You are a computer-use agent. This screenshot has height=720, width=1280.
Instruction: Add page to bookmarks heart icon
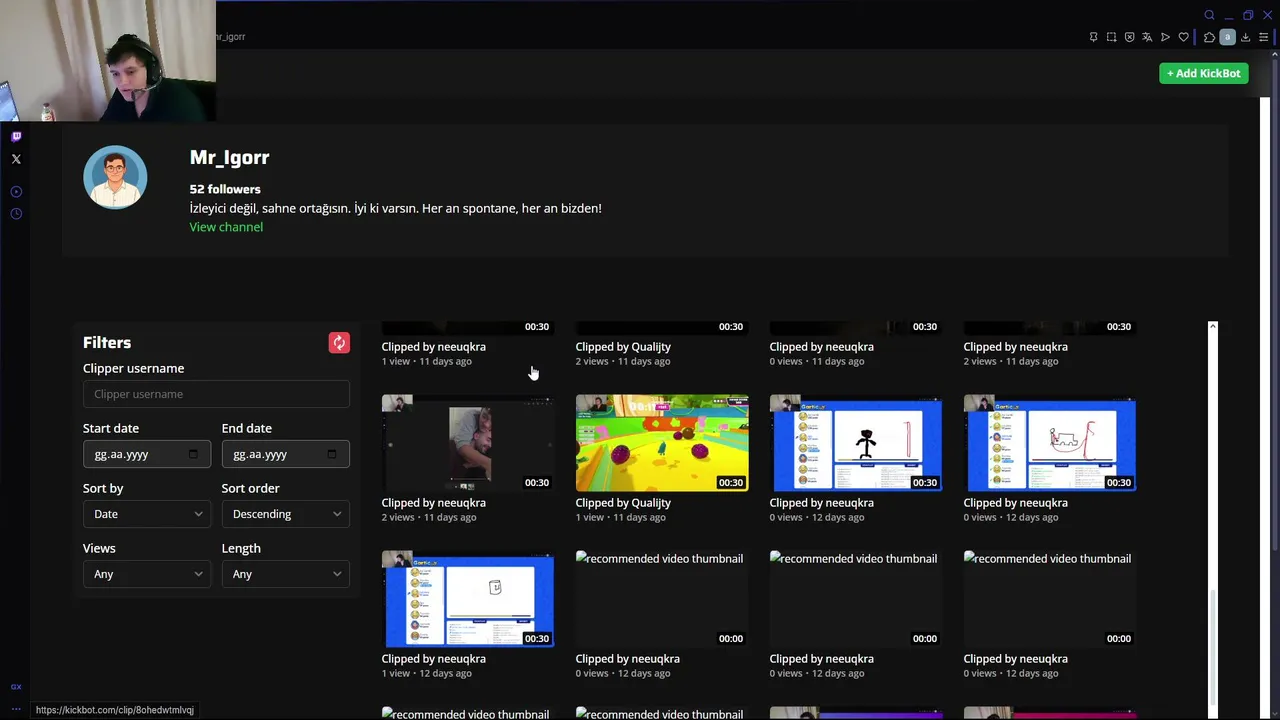click(x=1183, y=37)
